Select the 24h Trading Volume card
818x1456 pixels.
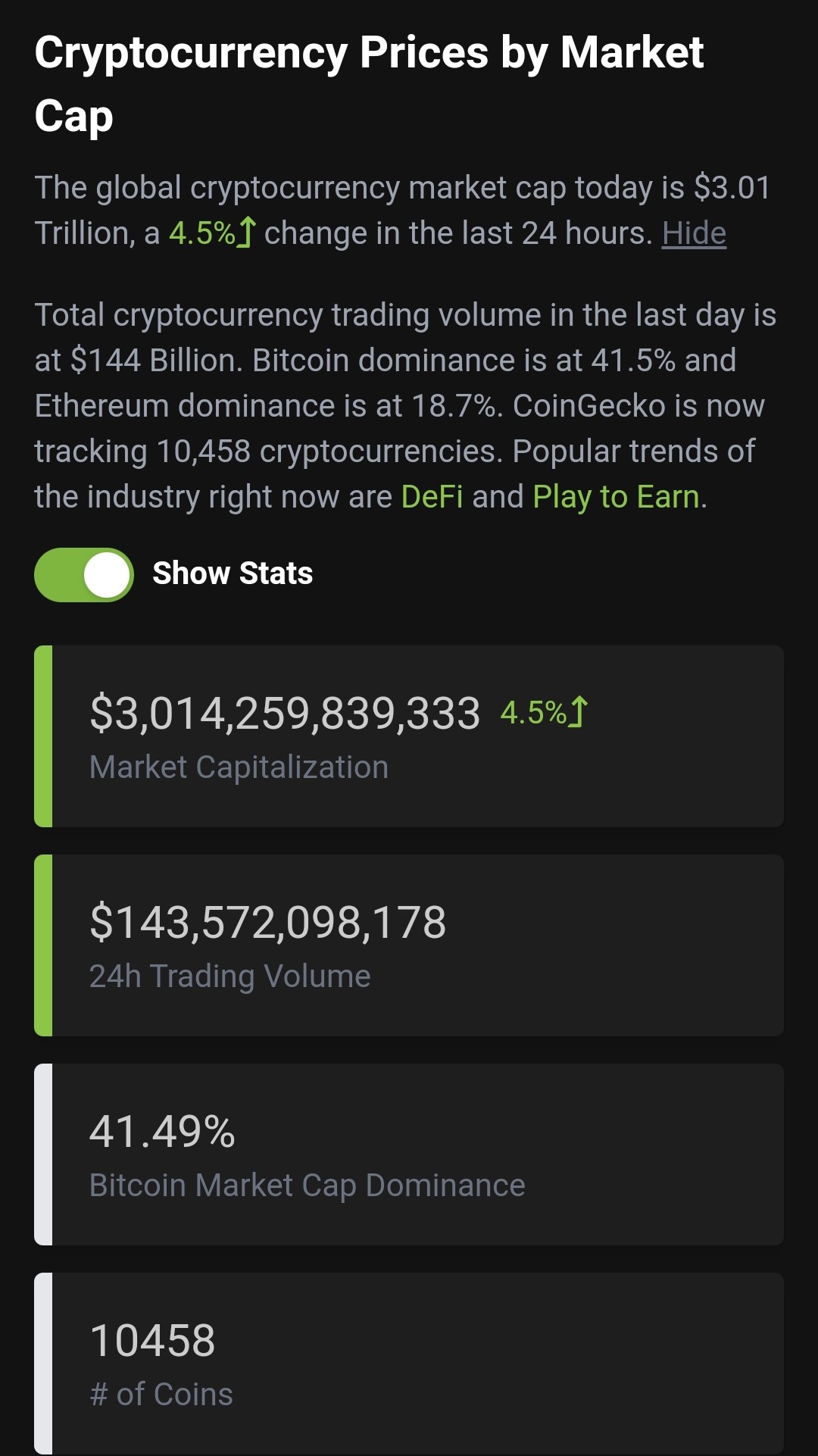tap(409, 945)
